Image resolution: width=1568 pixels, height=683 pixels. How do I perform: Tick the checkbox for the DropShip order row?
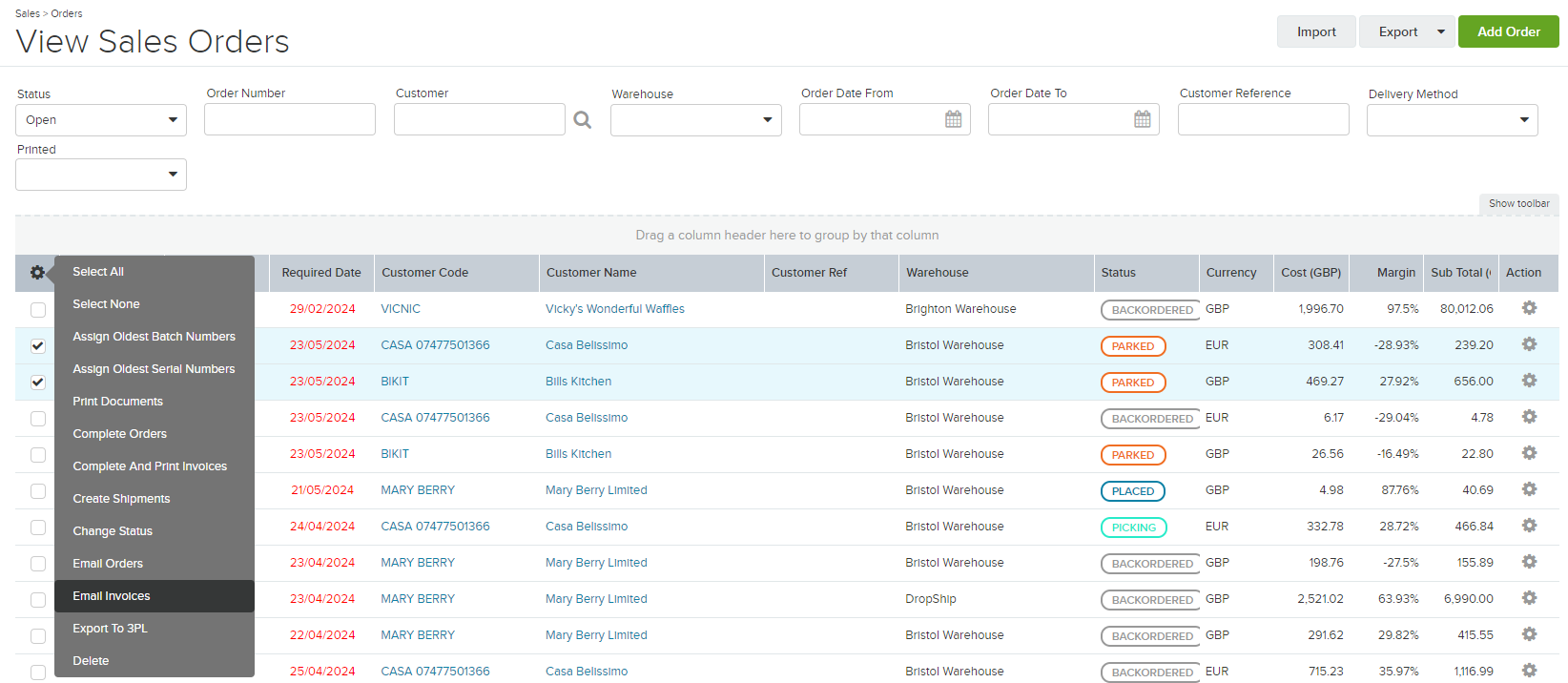[38, 600]
